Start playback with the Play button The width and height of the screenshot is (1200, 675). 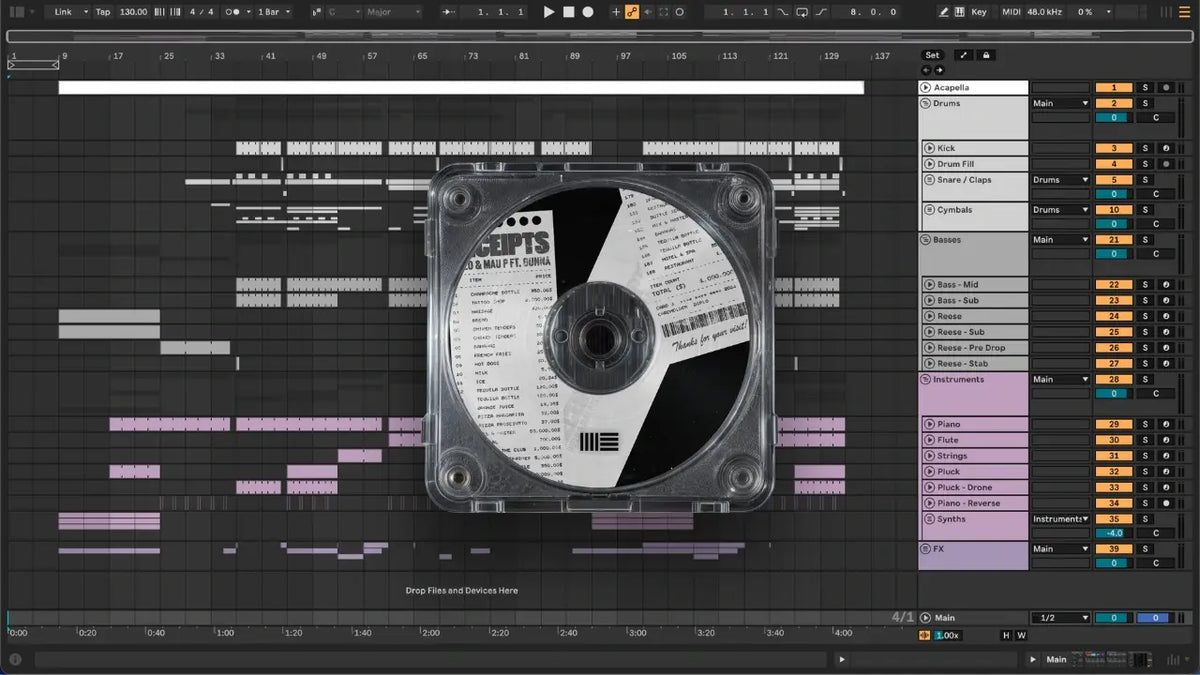(x=548, y=12)
